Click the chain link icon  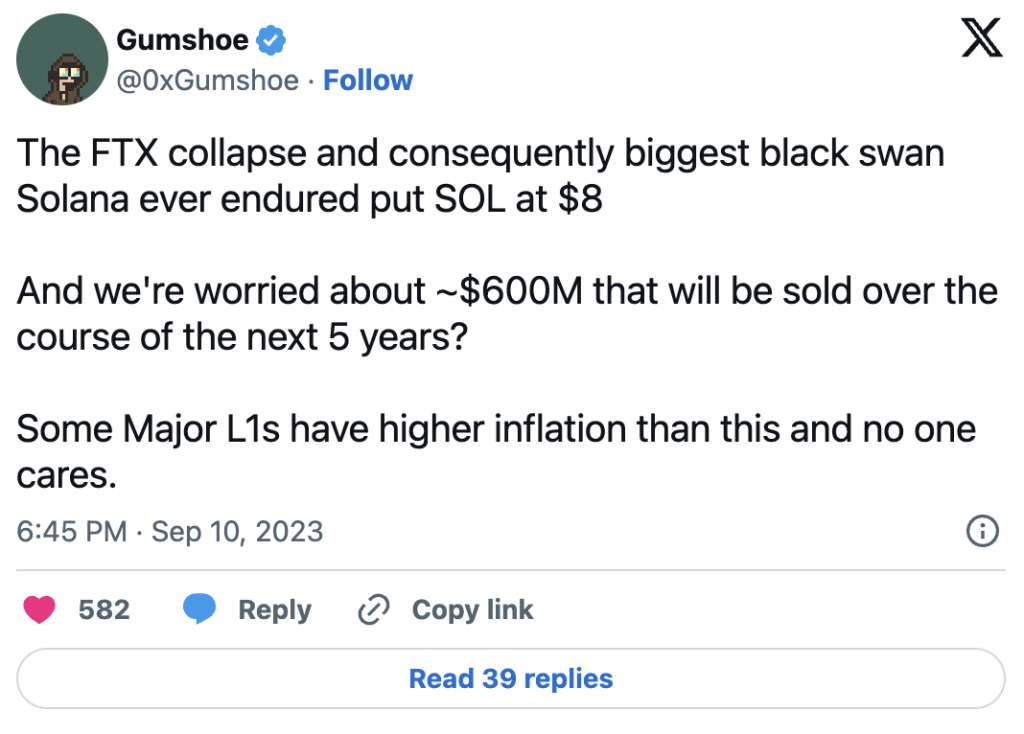[x=373, y=610]
